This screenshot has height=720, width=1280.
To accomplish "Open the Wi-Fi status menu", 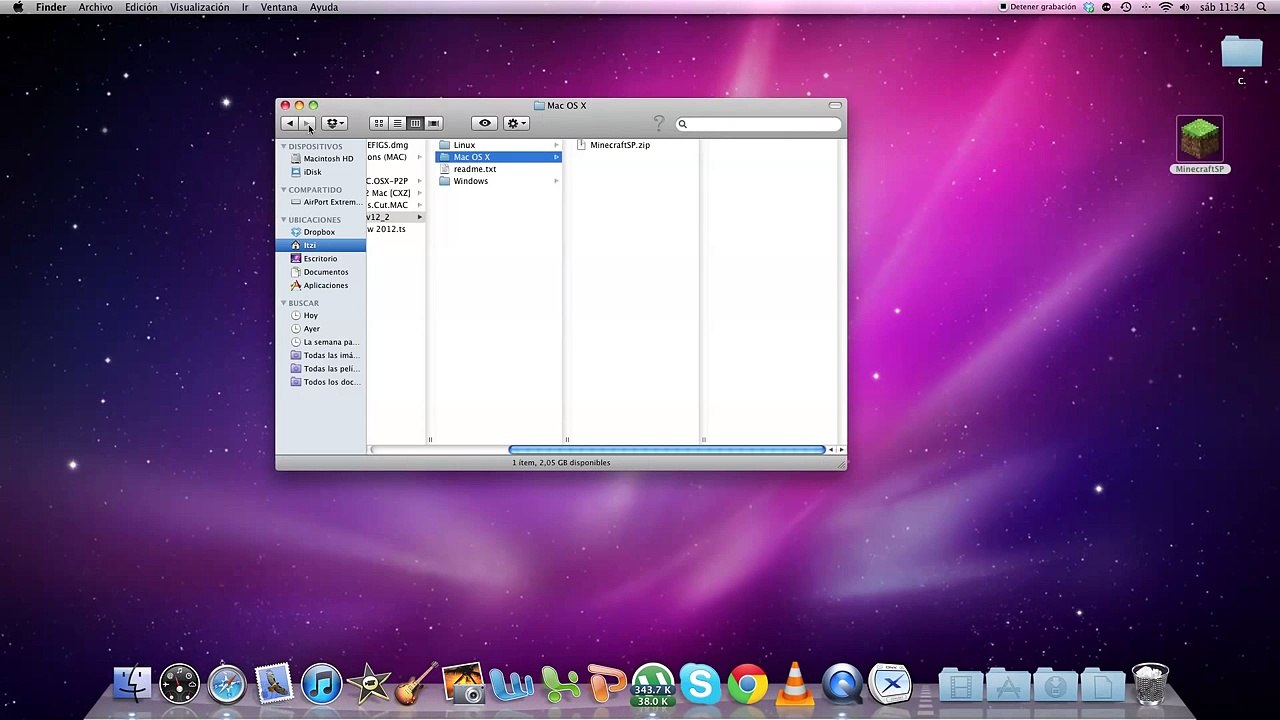I will 1166,7.
